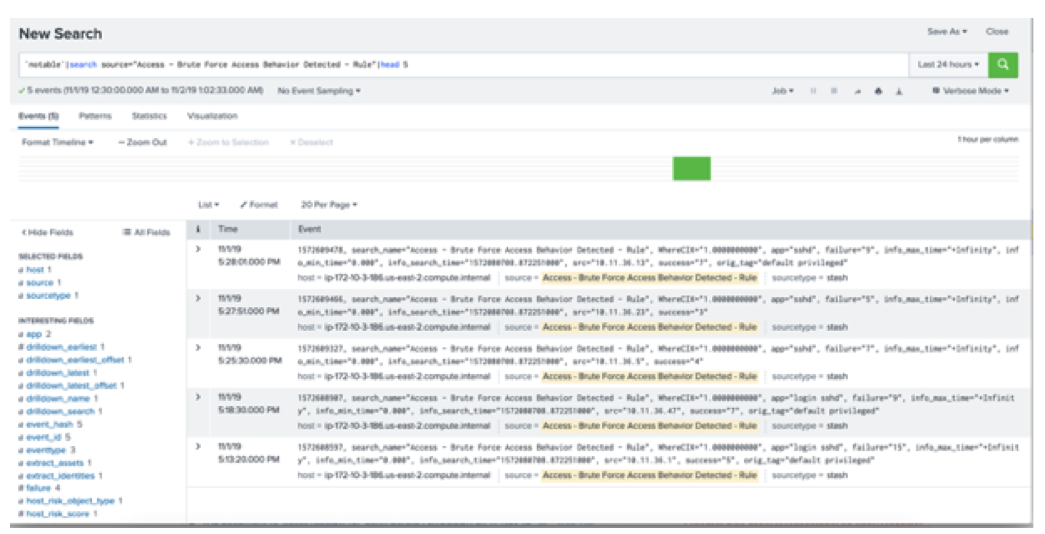Click highlighted source value in 5:28:01 PM event
The height and width of the screenshot is (534, 1045).
point(650,277)
